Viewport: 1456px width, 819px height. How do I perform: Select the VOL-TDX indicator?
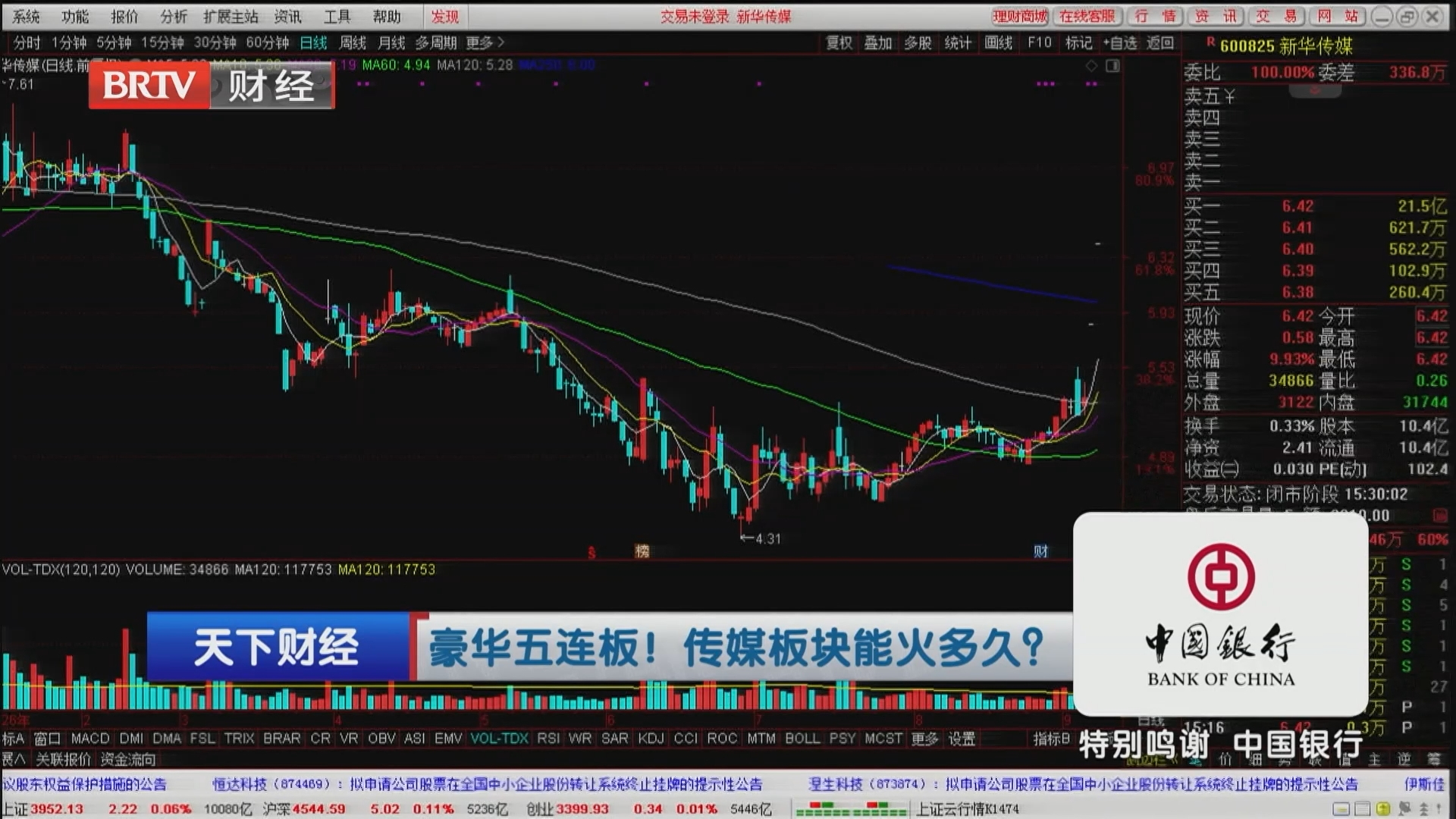click(x=499, y=739)
